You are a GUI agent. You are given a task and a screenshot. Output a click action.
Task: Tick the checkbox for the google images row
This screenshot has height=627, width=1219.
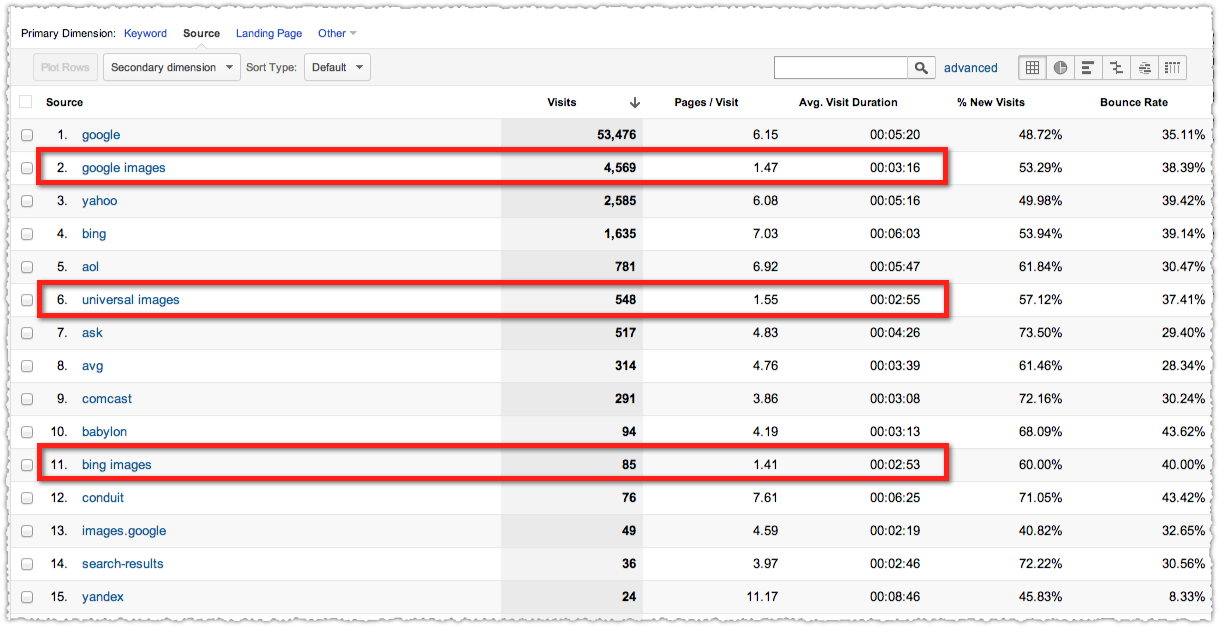[x=27, y=168]
